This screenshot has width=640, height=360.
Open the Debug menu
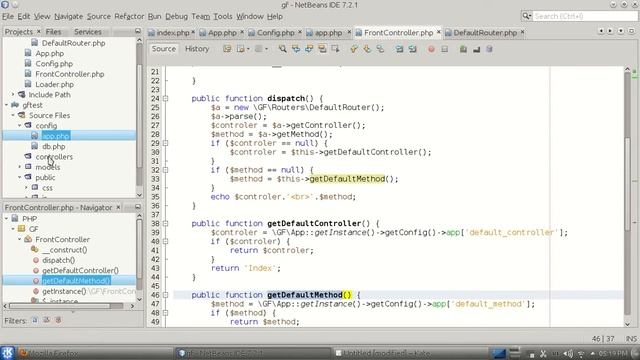tap(176, 16)
